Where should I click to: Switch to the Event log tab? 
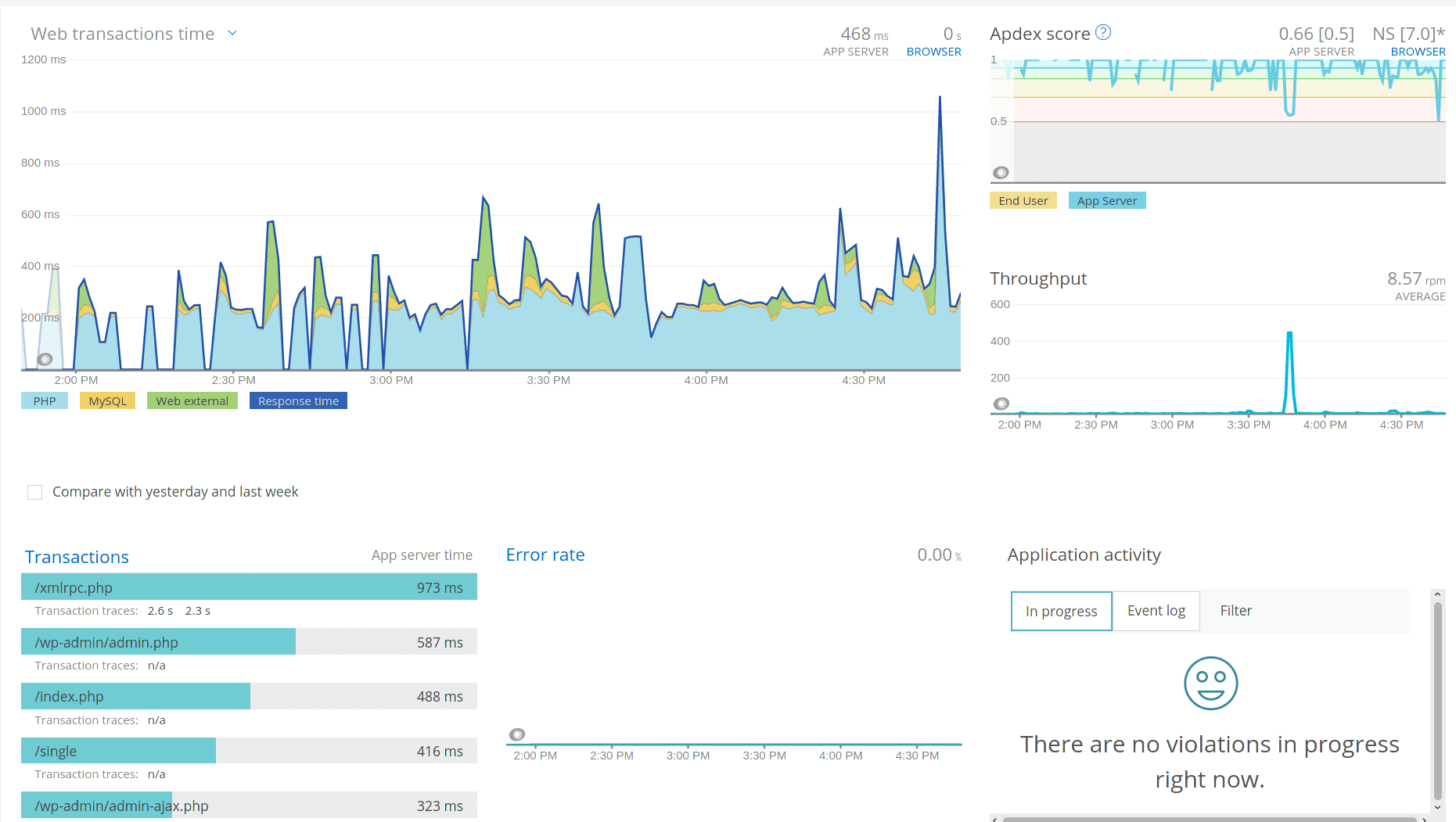coord(1156,611)
